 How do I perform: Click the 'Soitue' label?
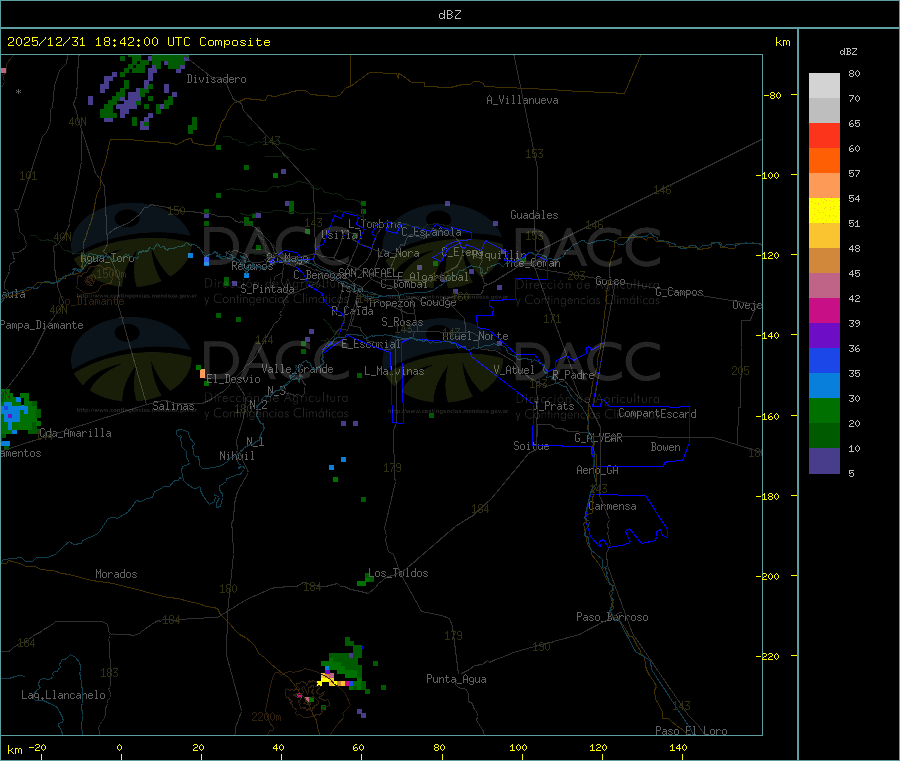point(532,446)
